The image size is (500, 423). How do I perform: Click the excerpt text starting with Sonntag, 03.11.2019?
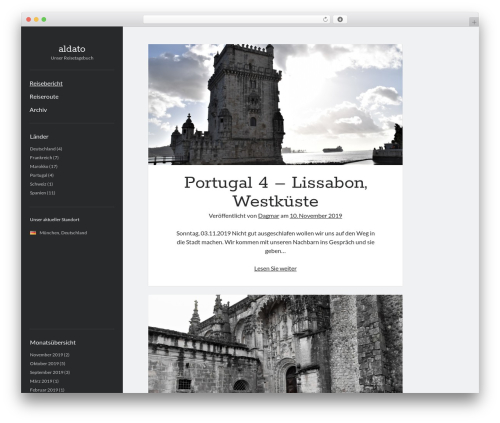(275, 242)
